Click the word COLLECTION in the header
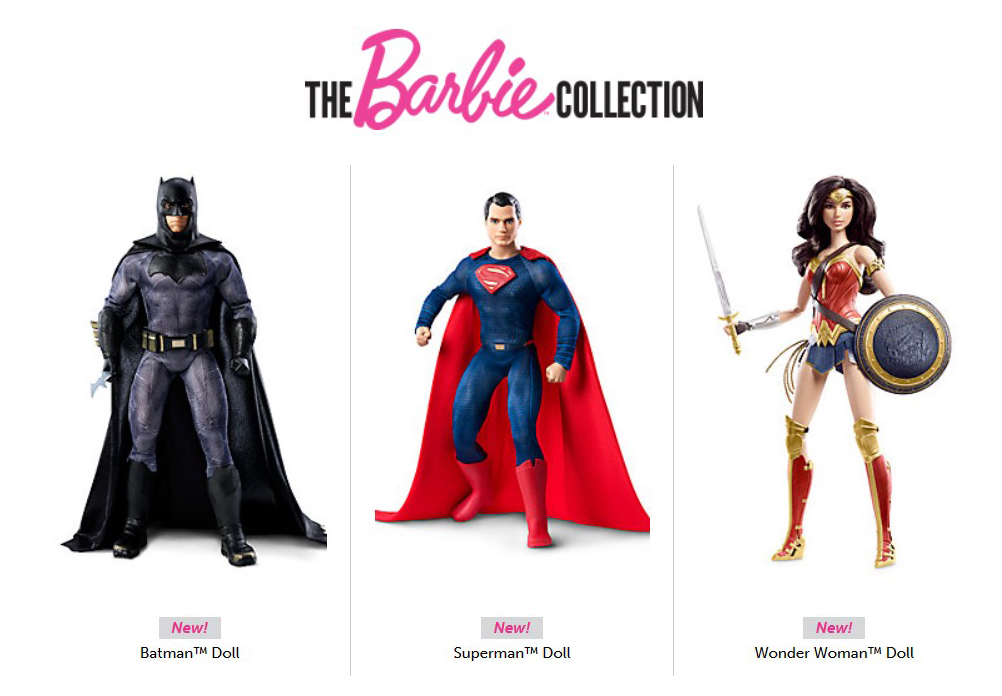1002x696 pixels. [629, 100]
